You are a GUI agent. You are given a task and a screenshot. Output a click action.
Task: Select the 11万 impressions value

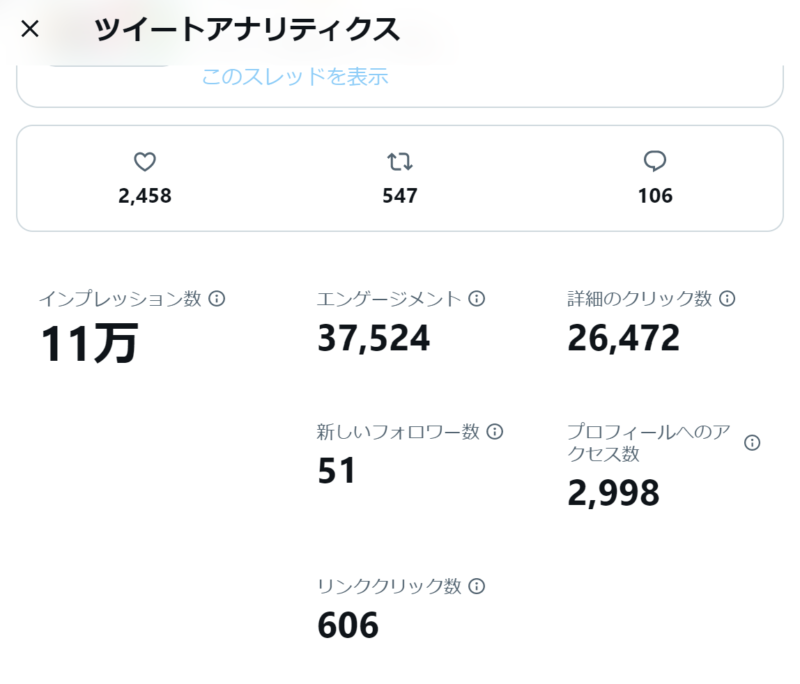coord(89,344)
